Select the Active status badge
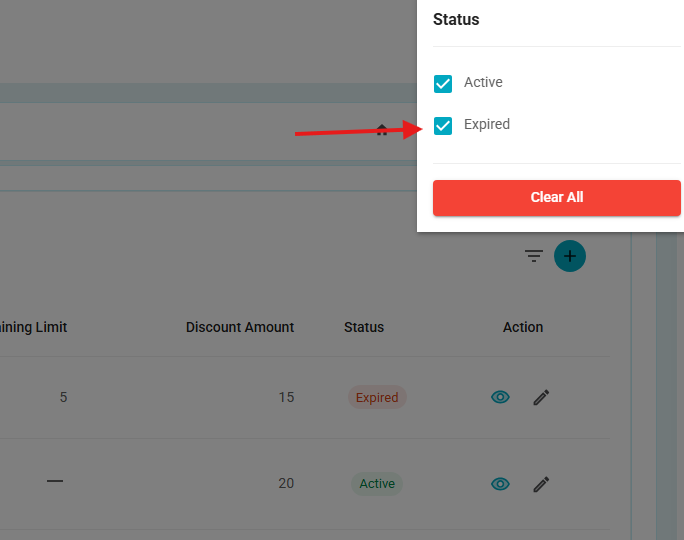The height and width of the screenshot is (540, 684). [x=377, y=484]
